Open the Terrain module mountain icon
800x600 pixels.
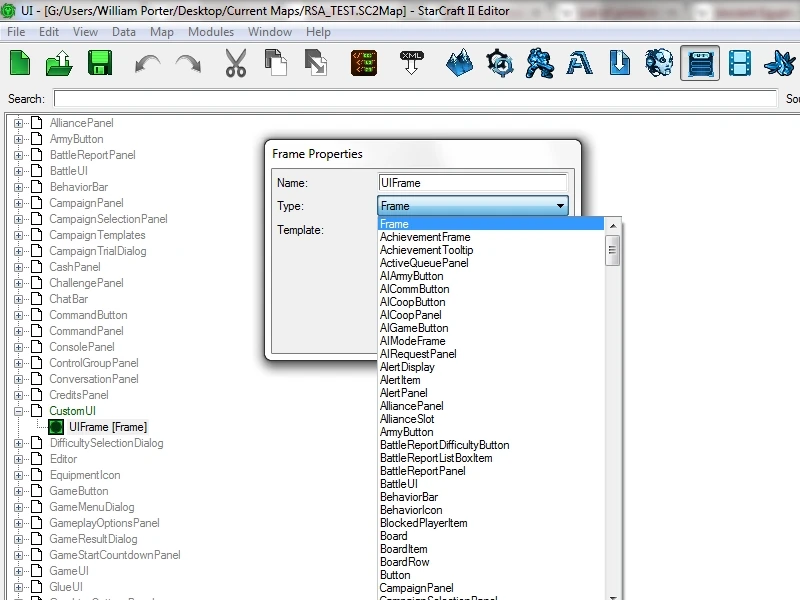point(459,63)
